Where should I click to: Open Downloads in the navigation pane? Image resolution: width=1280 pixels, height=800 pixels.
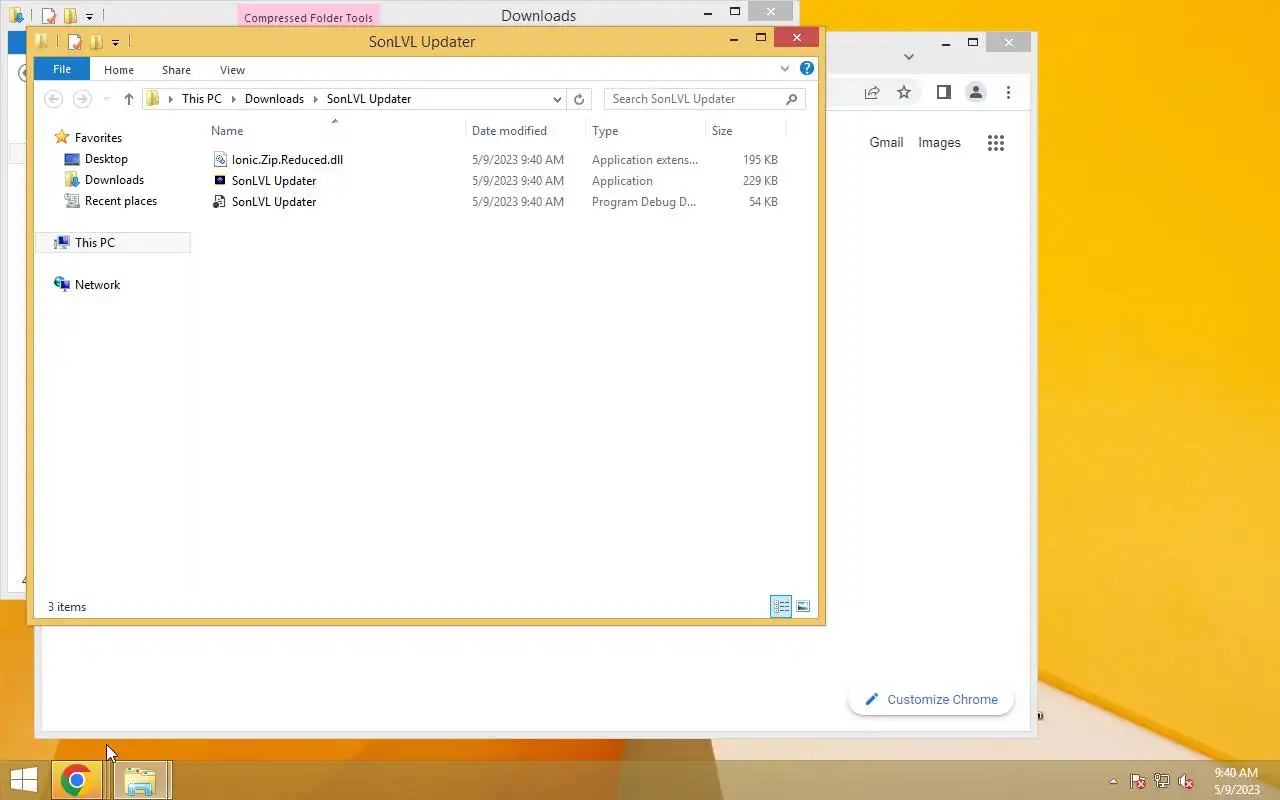[114, 180]
